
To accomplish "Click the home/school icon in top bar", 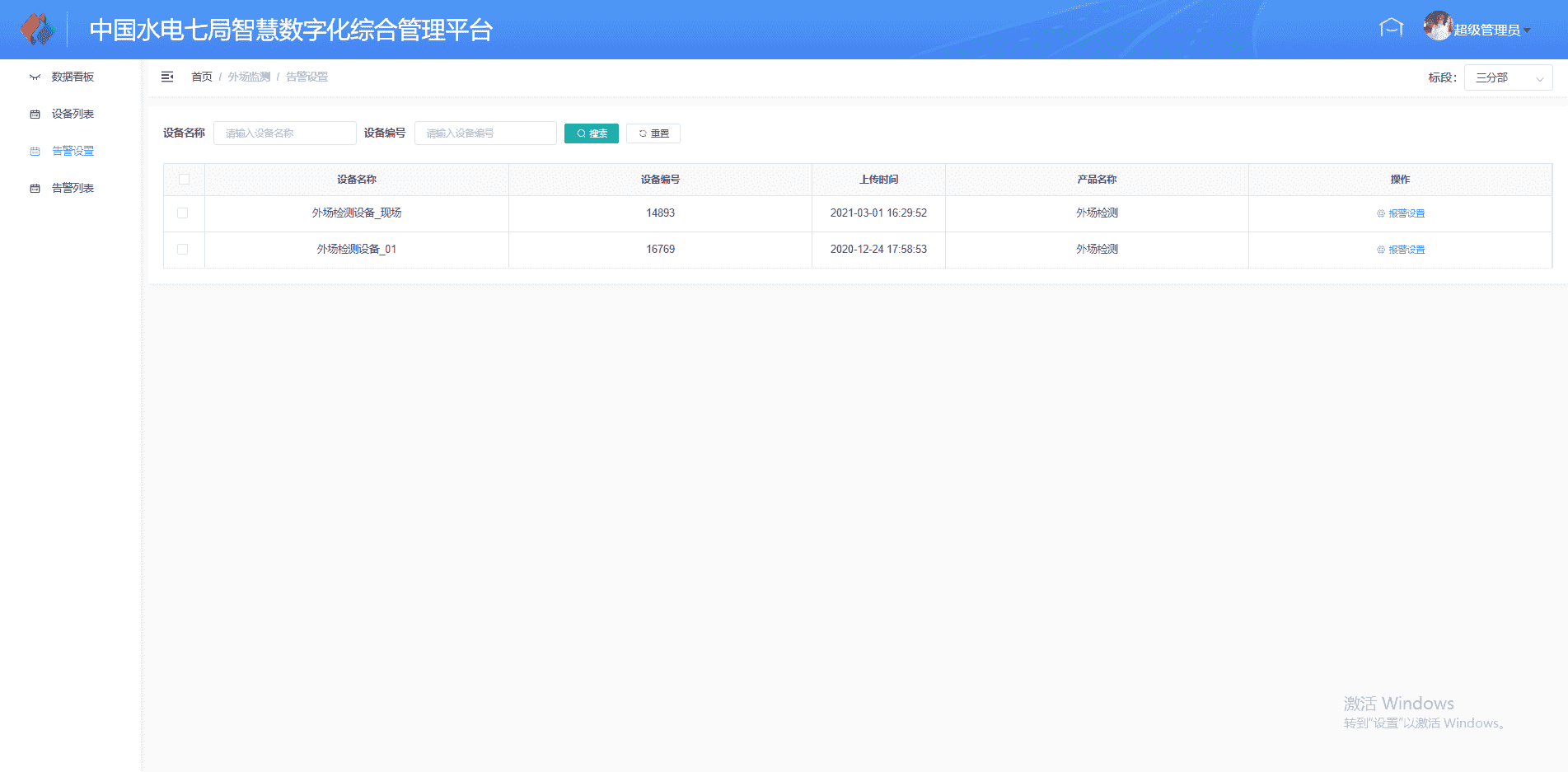I will tap(1391, 28).
